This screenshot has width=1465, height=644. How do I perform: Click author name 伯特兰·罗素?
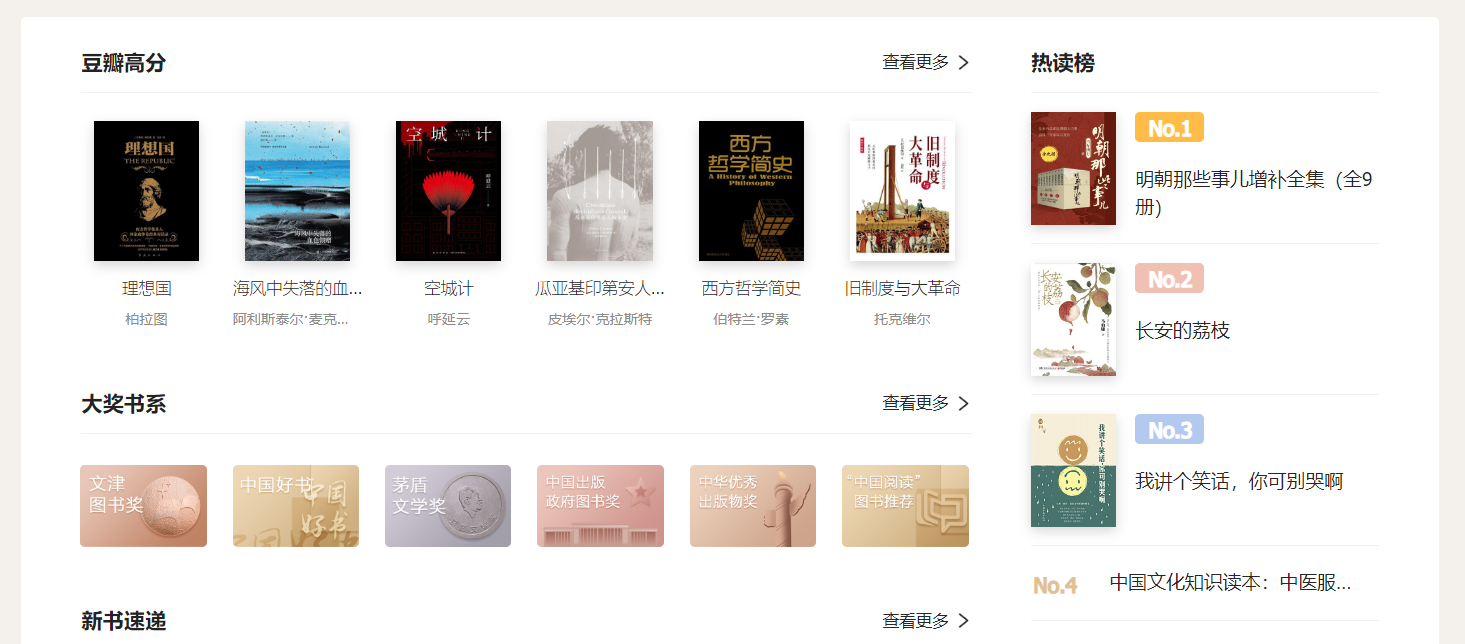[x=751, y=320]
